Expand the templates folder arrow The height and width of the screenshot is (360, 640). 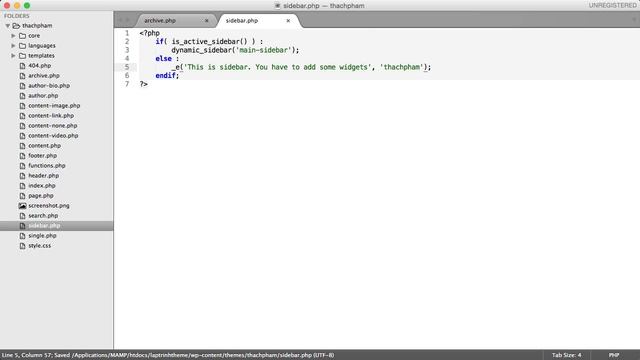13,56
